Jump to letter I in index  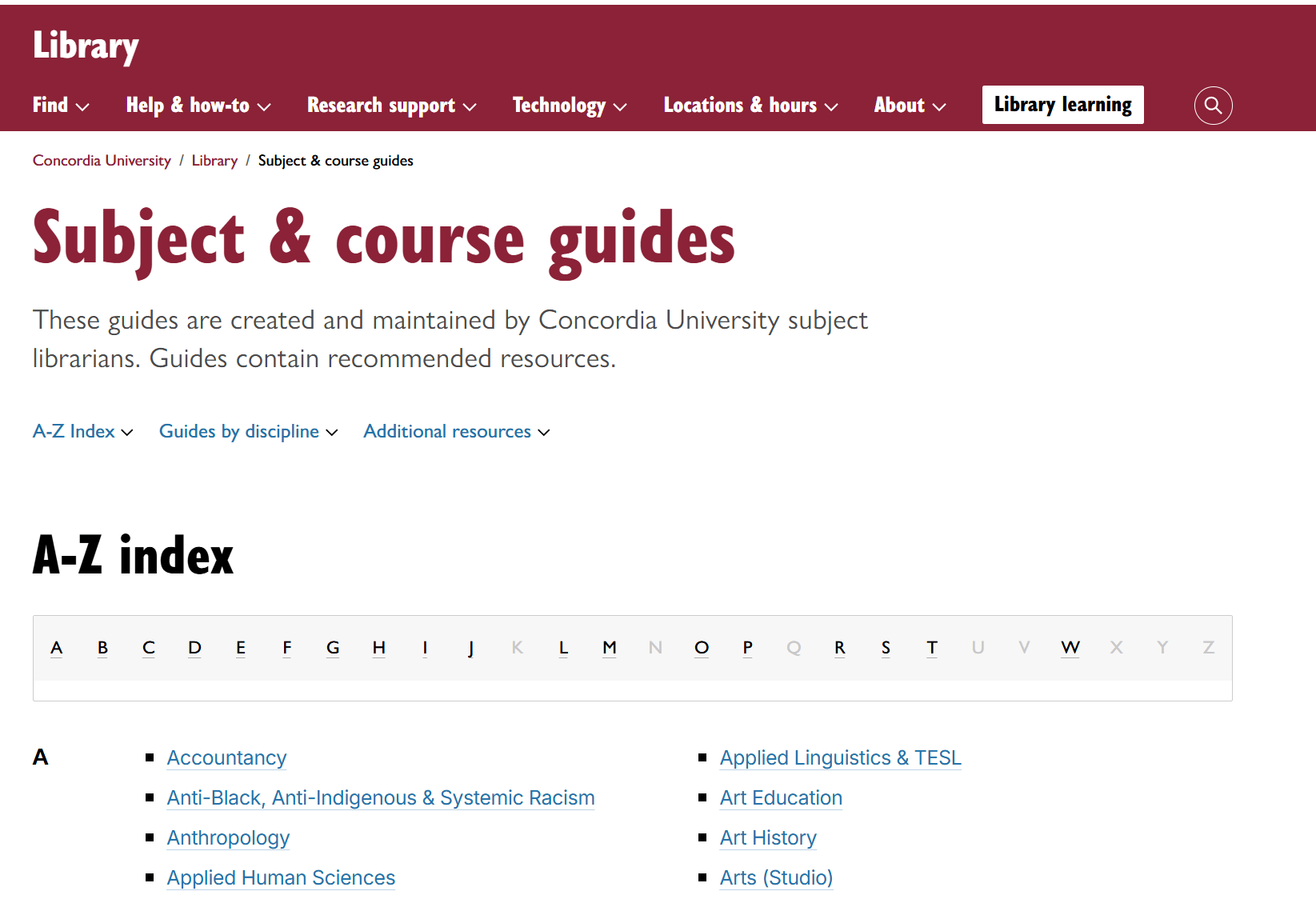(x=425, y=648)
